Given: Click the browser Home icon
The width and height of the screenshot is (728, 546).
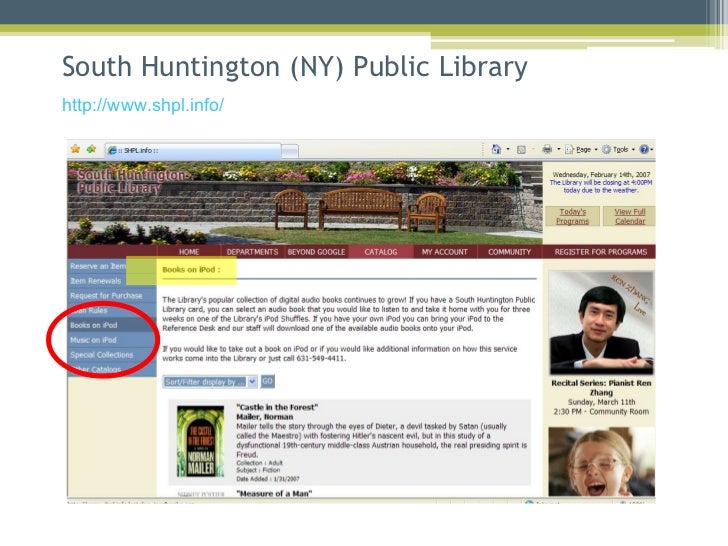Looking at the screenshot, I should (x=496, y=149).
